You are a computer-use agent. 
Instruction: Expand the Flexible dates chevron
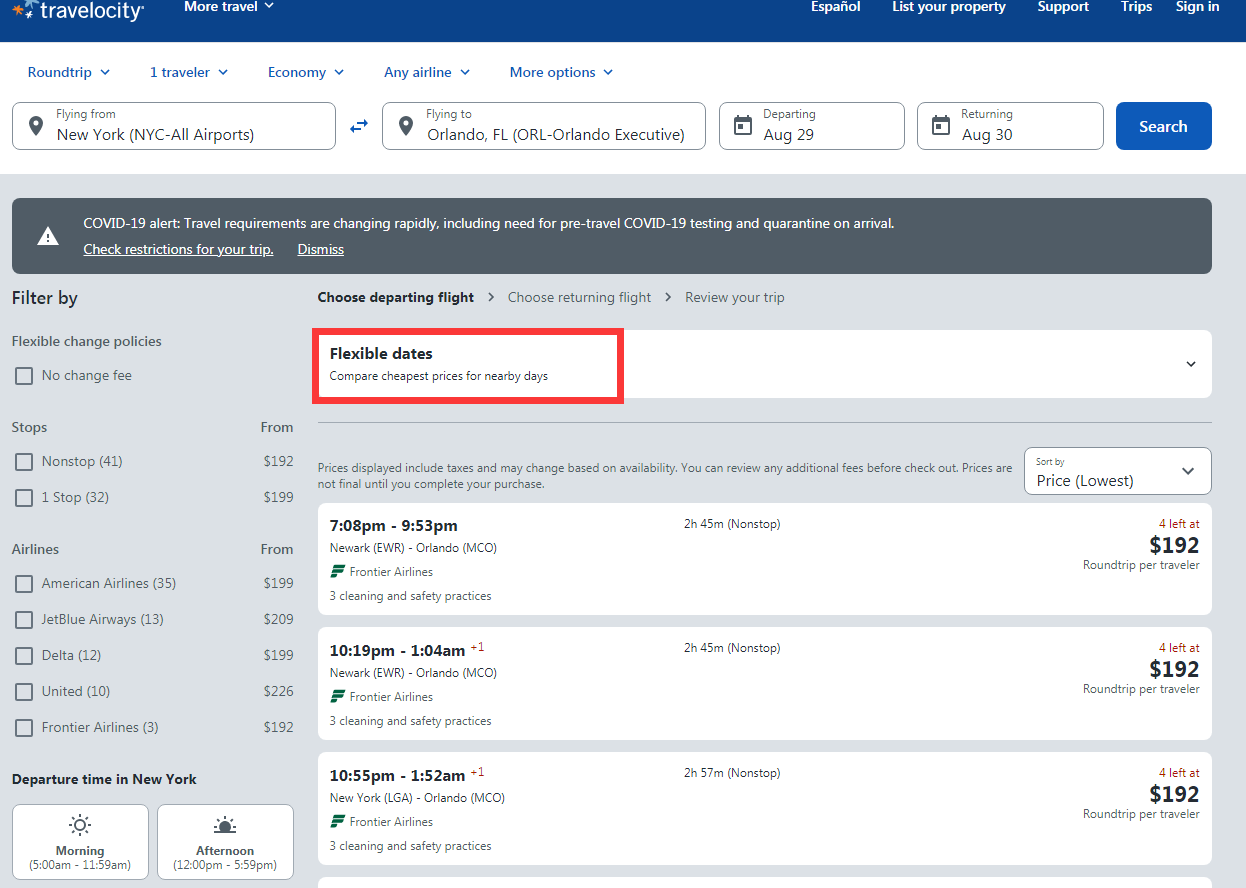coord(1191,364)
